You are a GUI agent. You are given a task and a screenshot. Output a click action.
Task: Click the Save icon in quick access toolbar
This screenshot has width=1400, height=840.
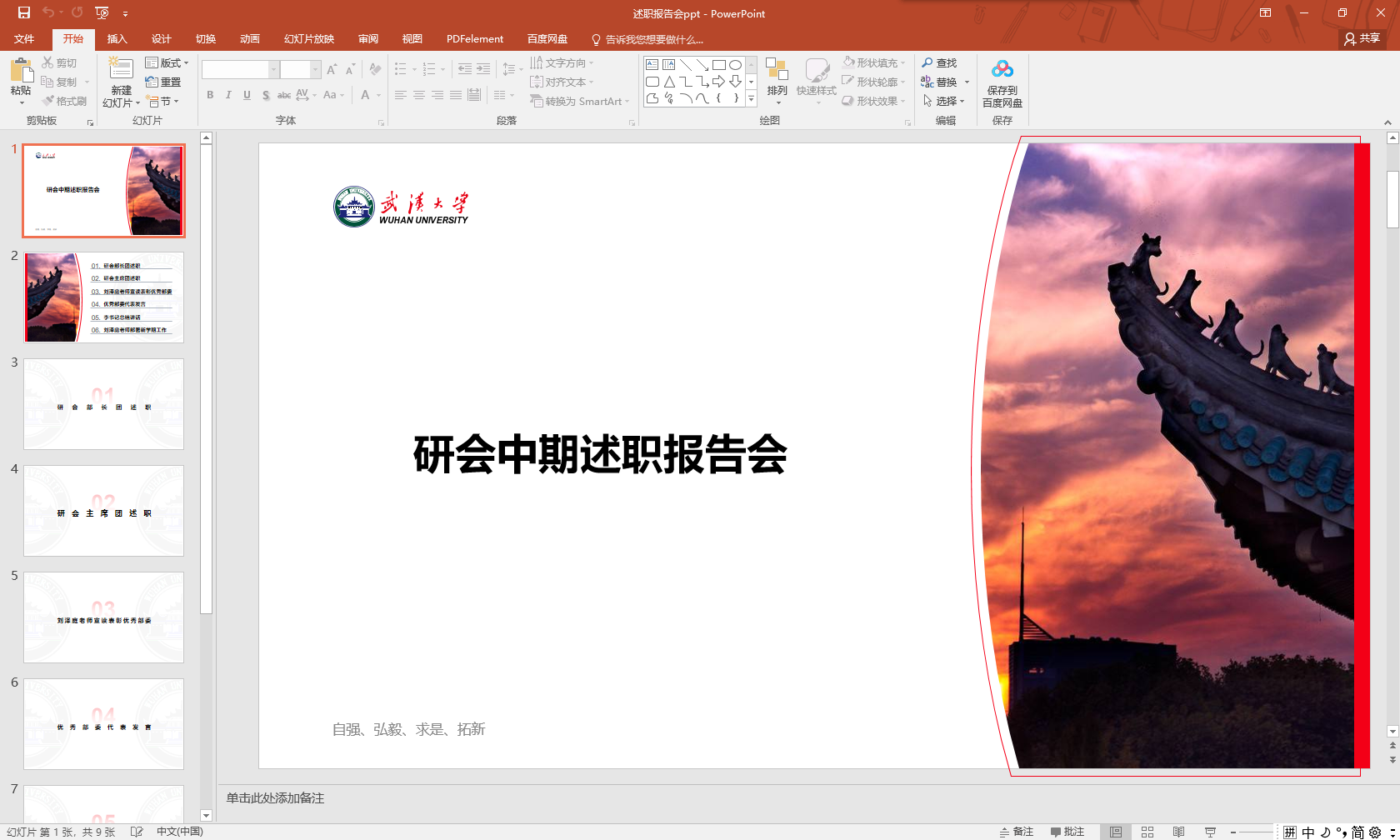[x=24, y=12]
